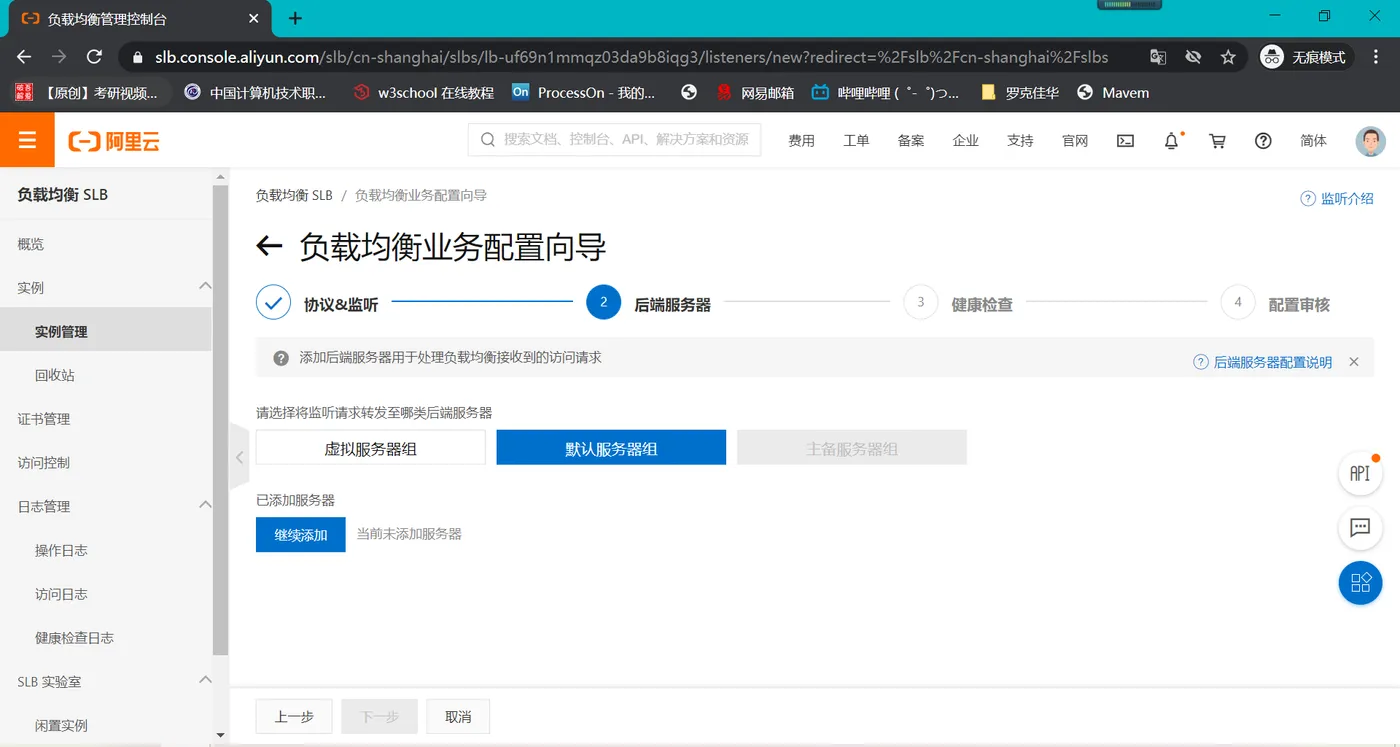Click the eye-slash tracking icon in address bar
Image resolution: width=1400 pixels, height=747 pixels.
1193,57
